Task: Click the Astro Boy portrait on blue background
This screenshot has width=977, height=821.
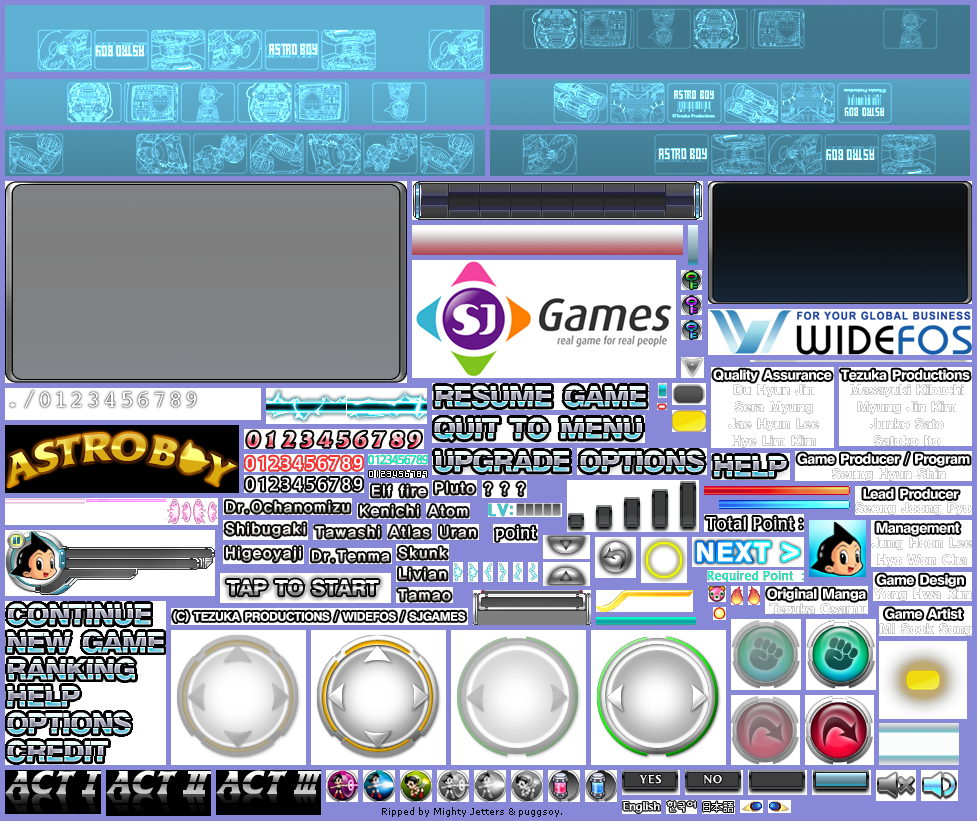Action: pos(837,548)
